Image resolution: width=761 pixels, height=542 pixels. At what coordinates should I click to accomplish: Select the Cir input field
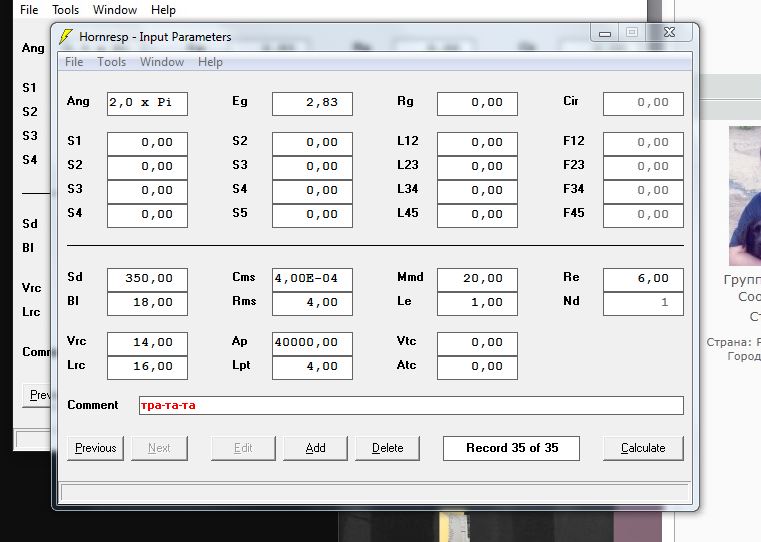coord(644,103)
